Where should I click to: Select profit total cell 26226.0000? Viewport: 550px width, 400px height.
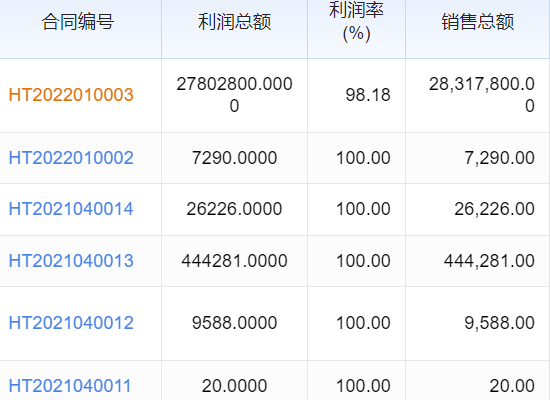coord(234,209)
